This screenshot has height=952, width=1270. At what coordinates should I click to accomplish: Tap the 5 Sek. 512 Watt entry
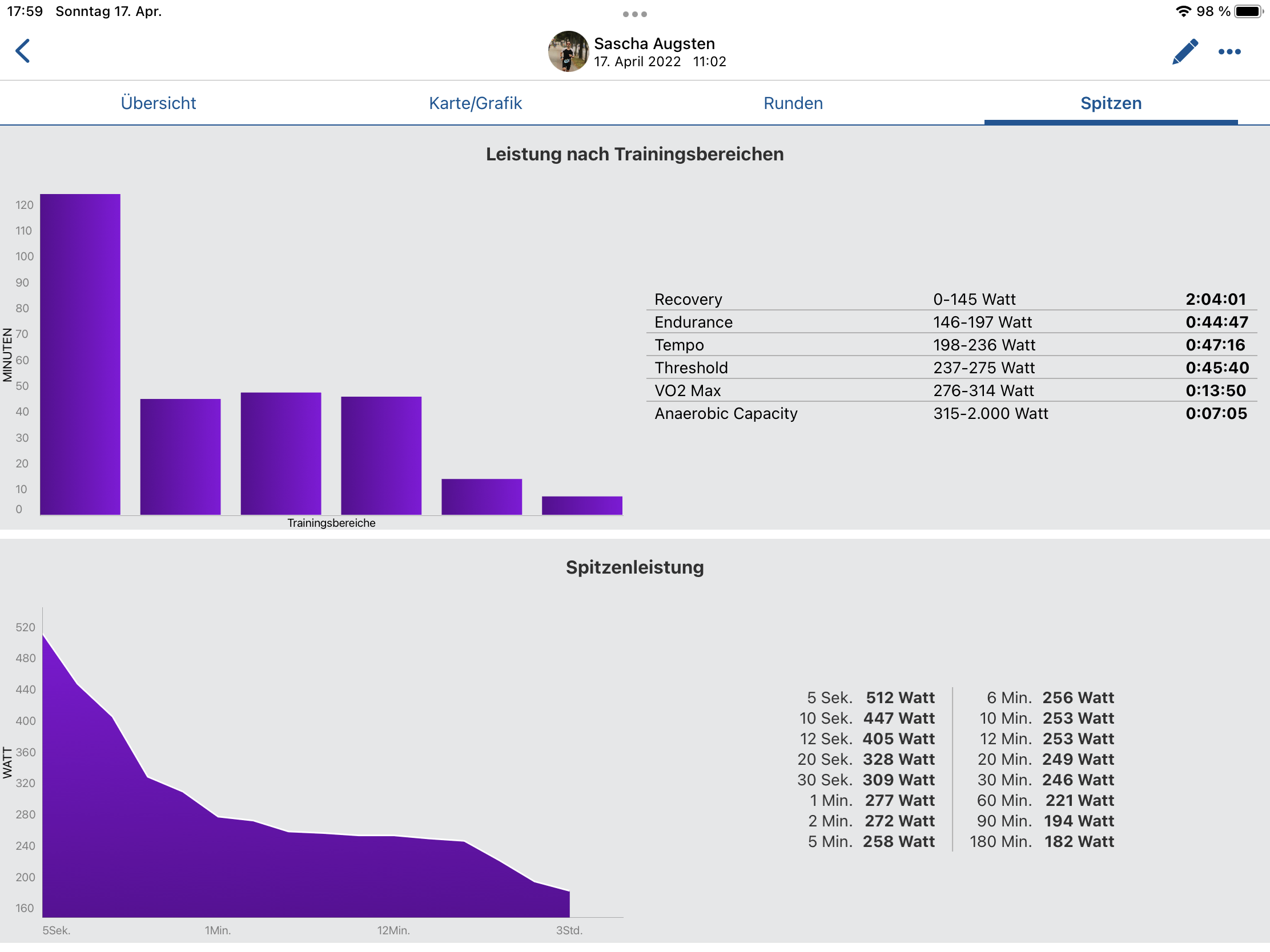pyautogui.click(x=870, y=698)
